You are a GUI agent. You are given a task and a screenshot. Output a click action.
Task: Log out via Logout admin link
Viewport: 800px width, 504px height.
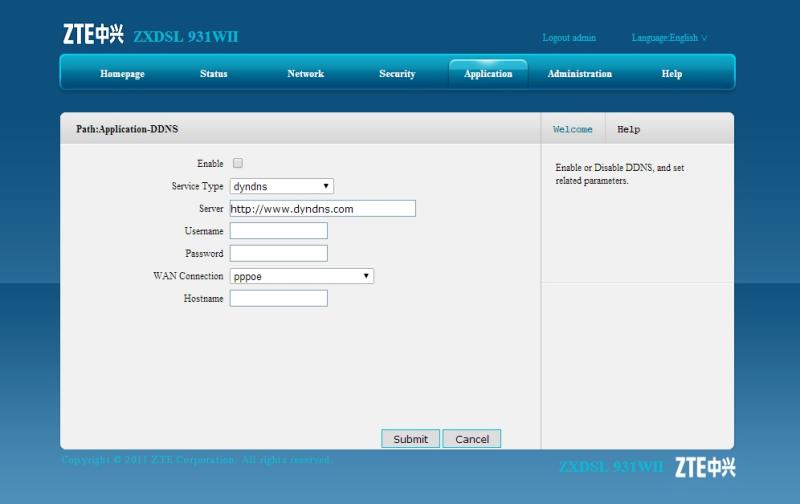[569, 38]
